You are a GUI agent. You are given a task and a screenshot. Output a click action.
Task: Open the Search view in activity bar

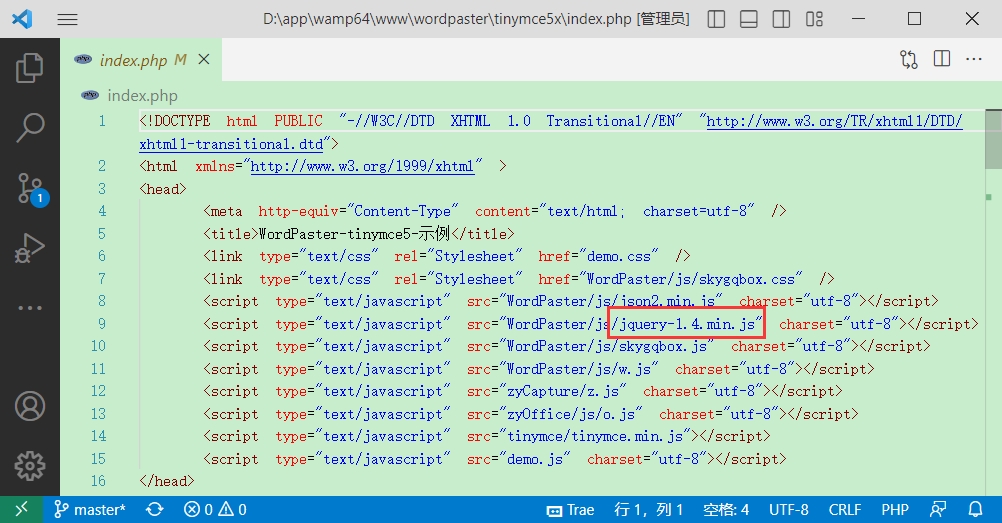tap(30, 127)
